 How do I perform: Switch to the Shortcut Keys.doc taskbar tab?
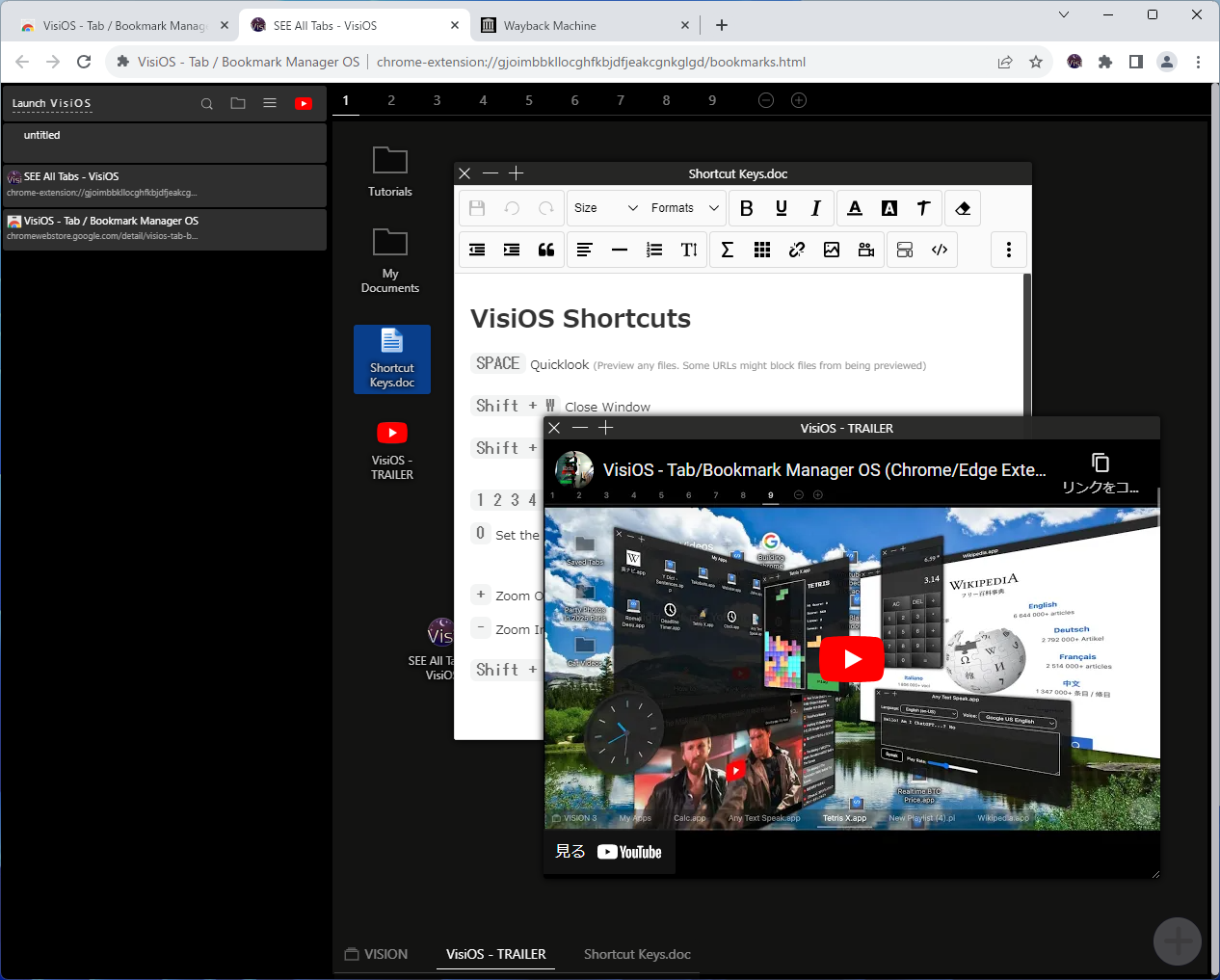point(637,954)
